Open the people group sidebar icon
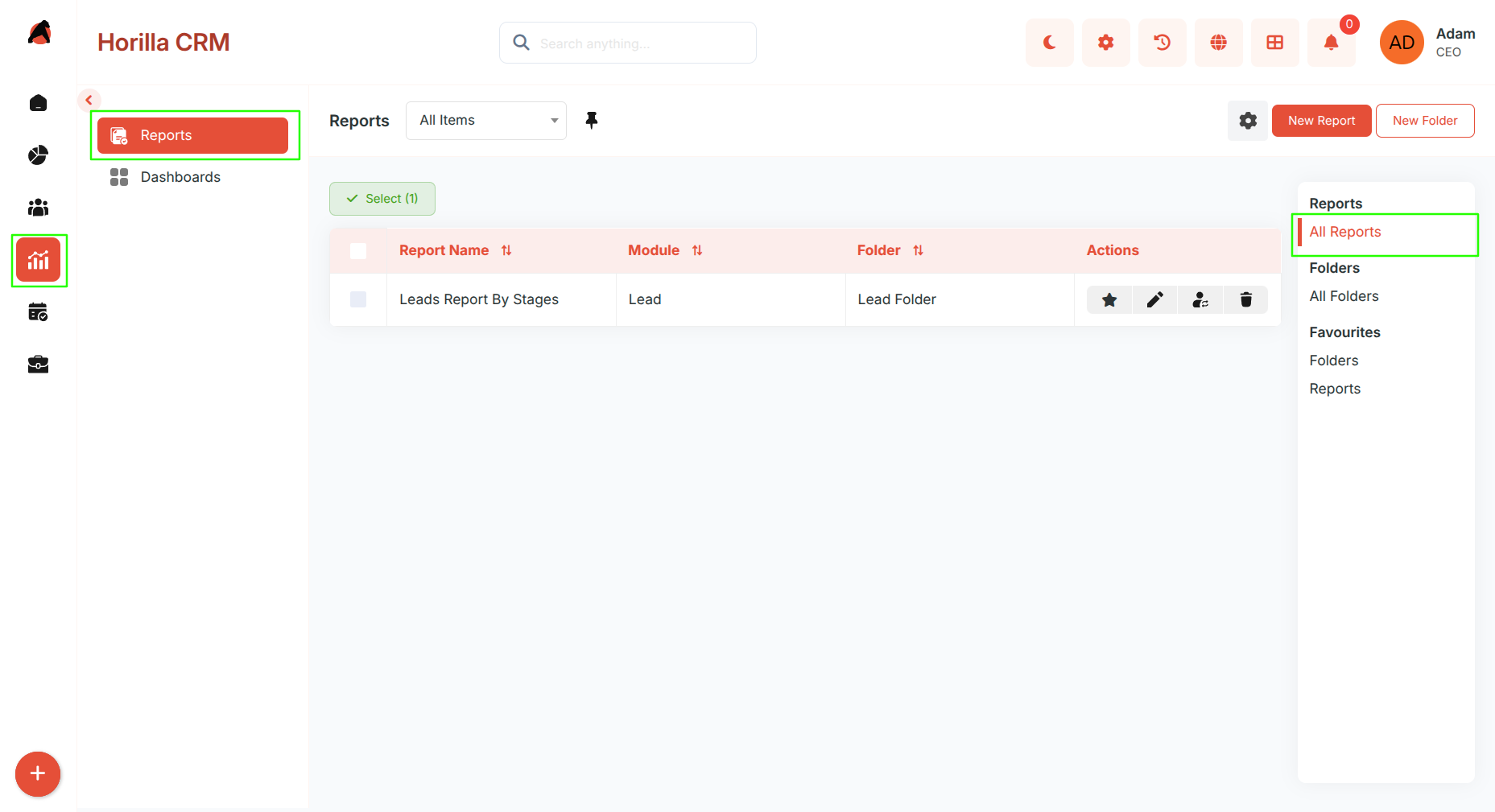The width and height of the screenshot is (1495, 812). point(38,208)
